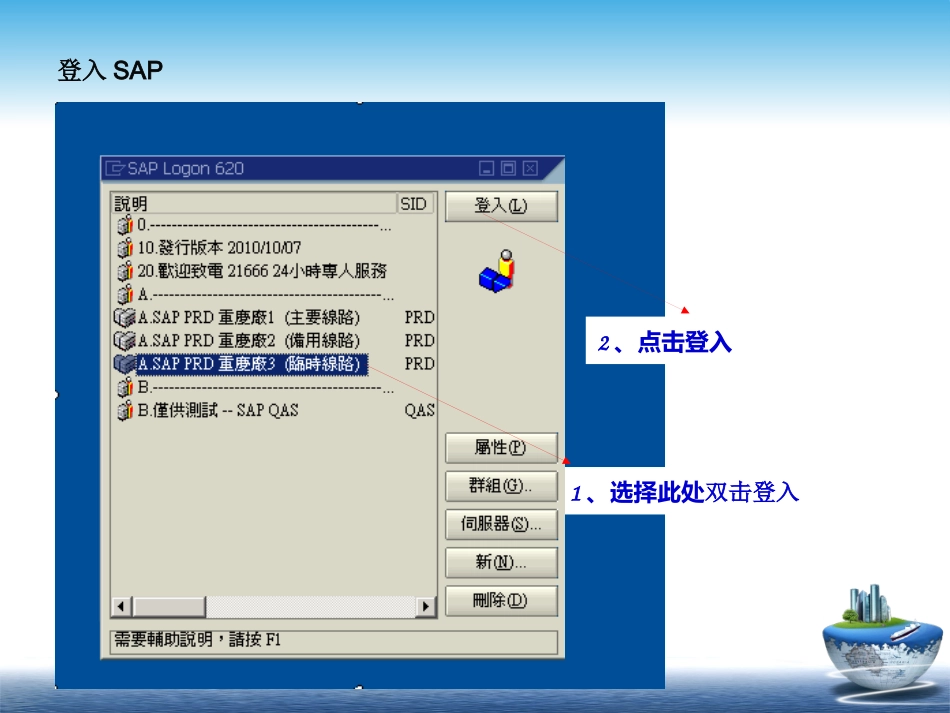Image resolution: width=950 pixels, height=713 pixels.
Task: Select entry A.SAP PRD 重慶廠1 (主要線路)
Action: click(x=248, y=317)
